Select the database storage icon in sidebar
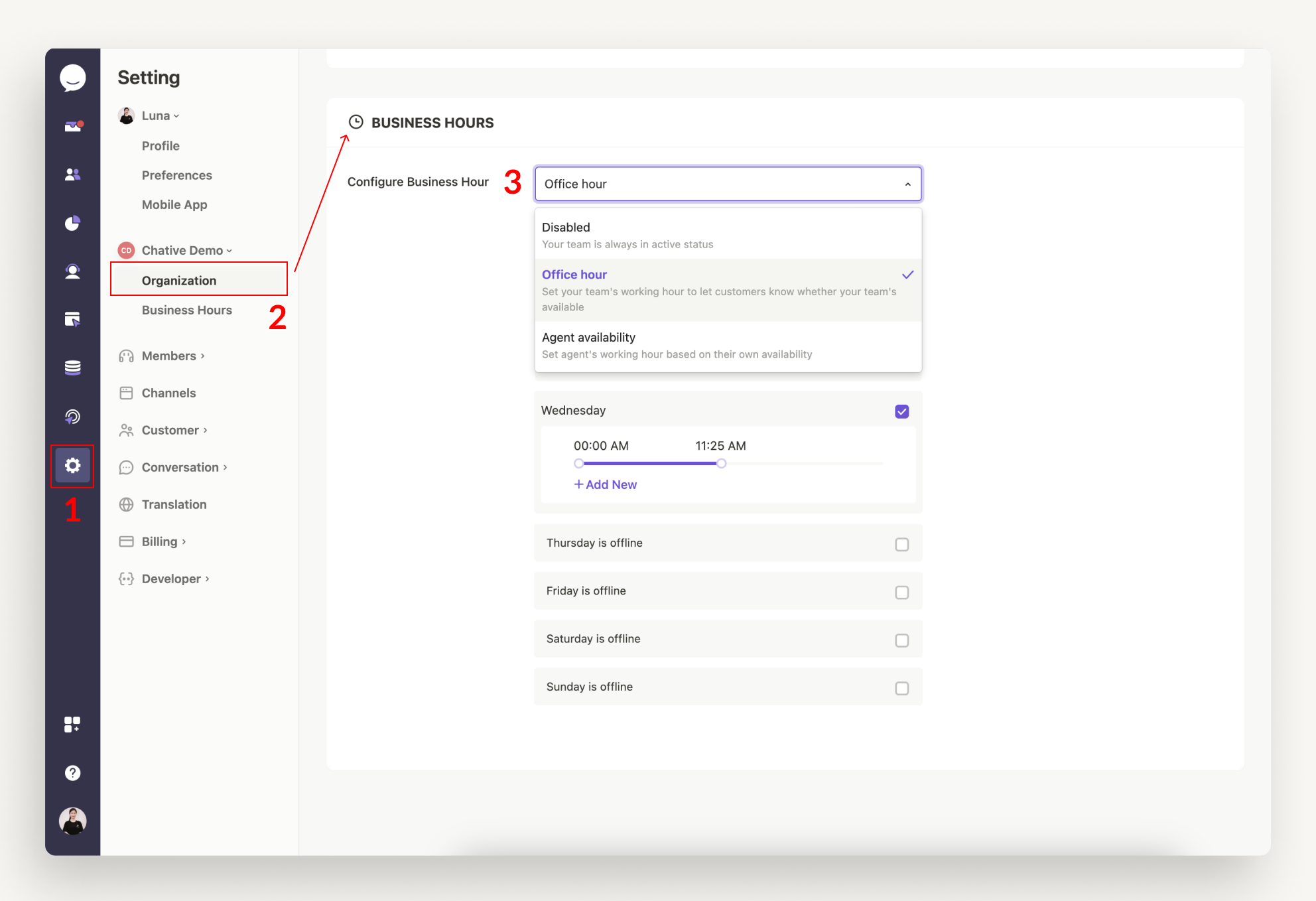The image size is (1316, 901). 72,366
